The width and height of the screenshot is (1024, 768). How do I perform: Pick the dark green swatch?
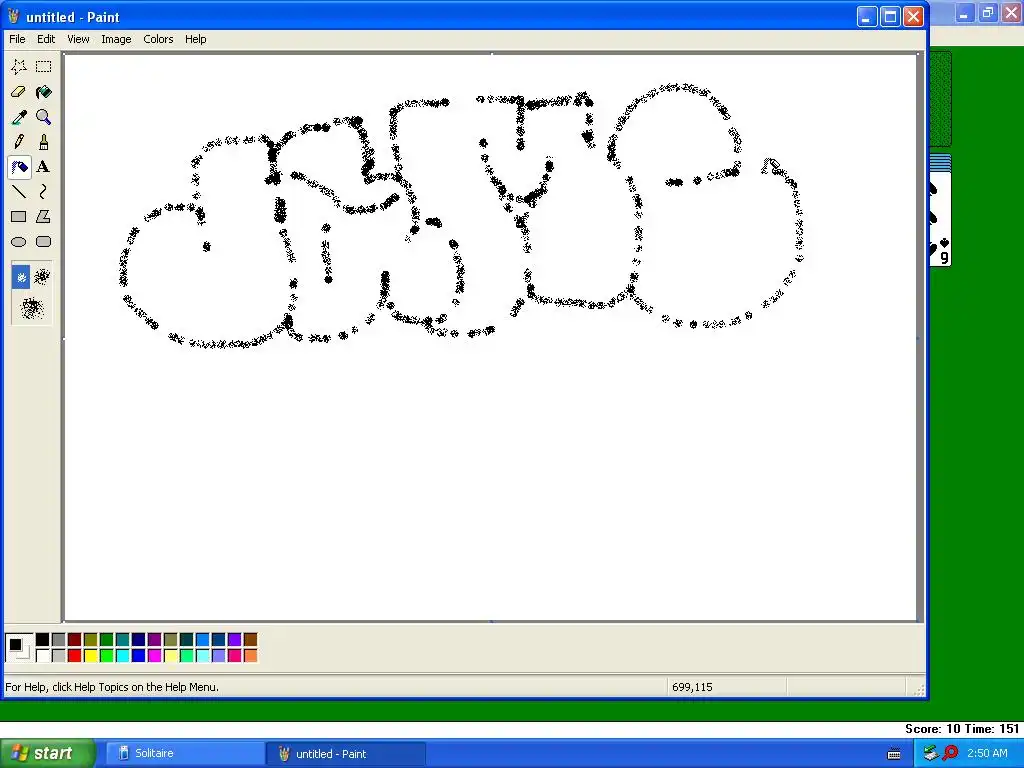(106, 639)
